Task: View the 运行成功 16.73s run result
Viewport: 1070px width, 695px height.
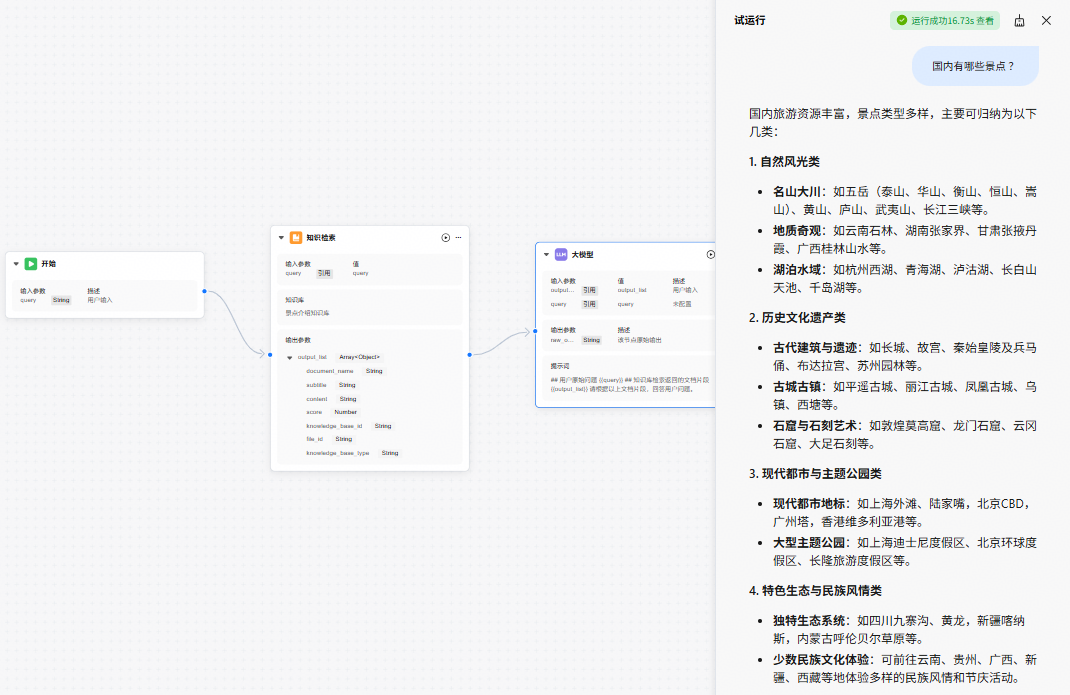Action: [x=944, y=20]
